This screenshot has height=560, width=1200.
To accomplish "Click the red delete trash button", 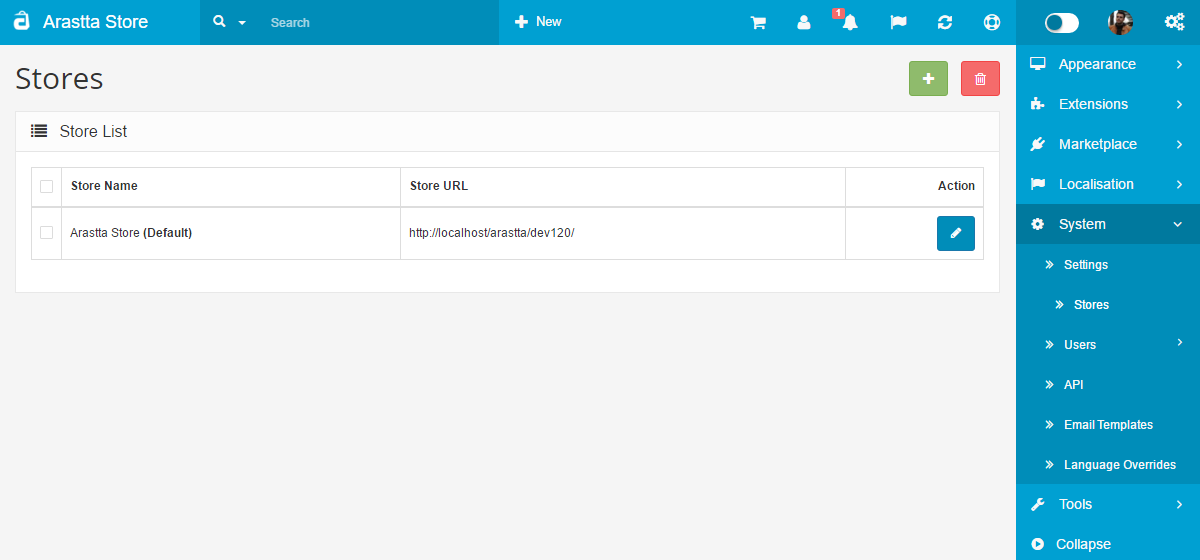I will pyautogui.click(x=980, y=79).
